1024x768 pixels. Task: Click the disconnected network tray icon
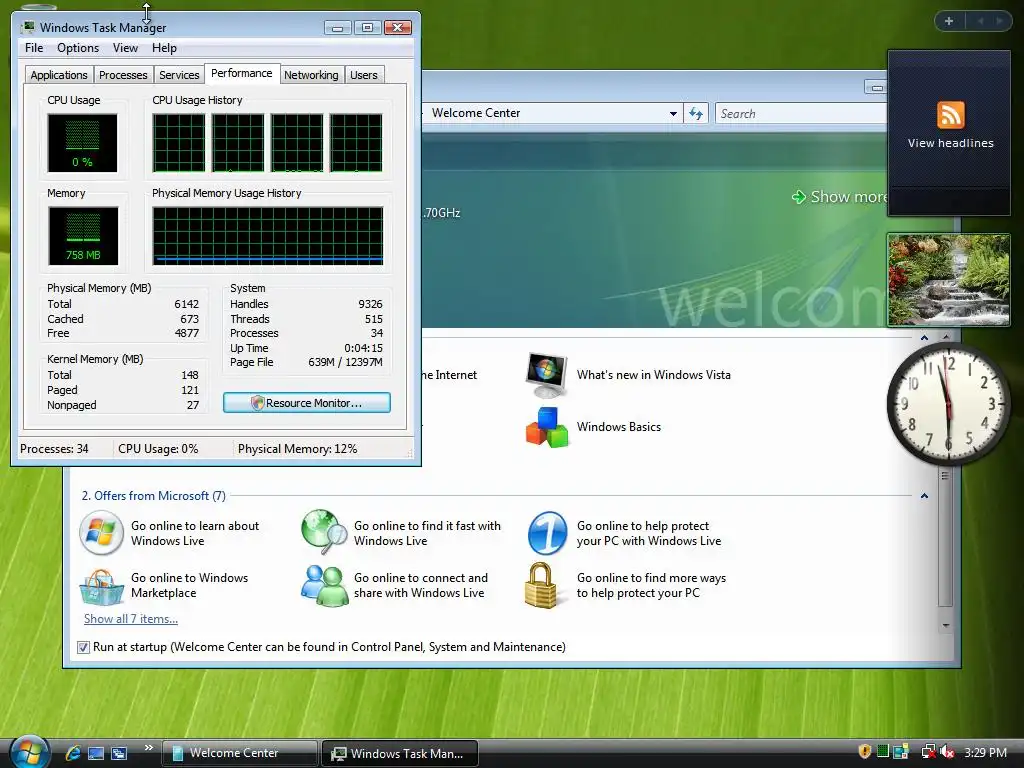pyautogui.click(x=928, y=752)
